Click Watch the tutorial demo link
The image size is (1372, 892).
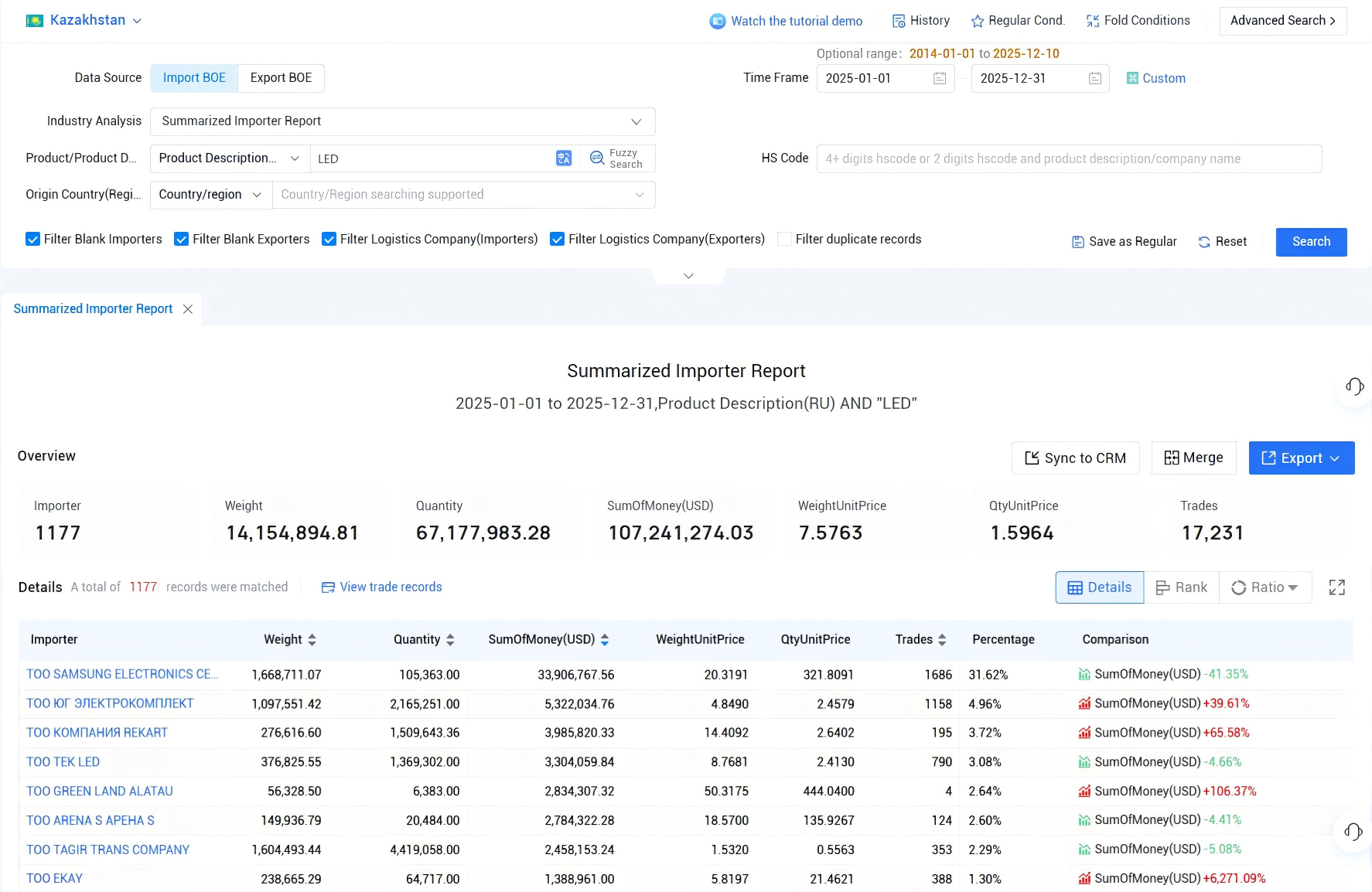pyautogui.click(x=797, y=21)
